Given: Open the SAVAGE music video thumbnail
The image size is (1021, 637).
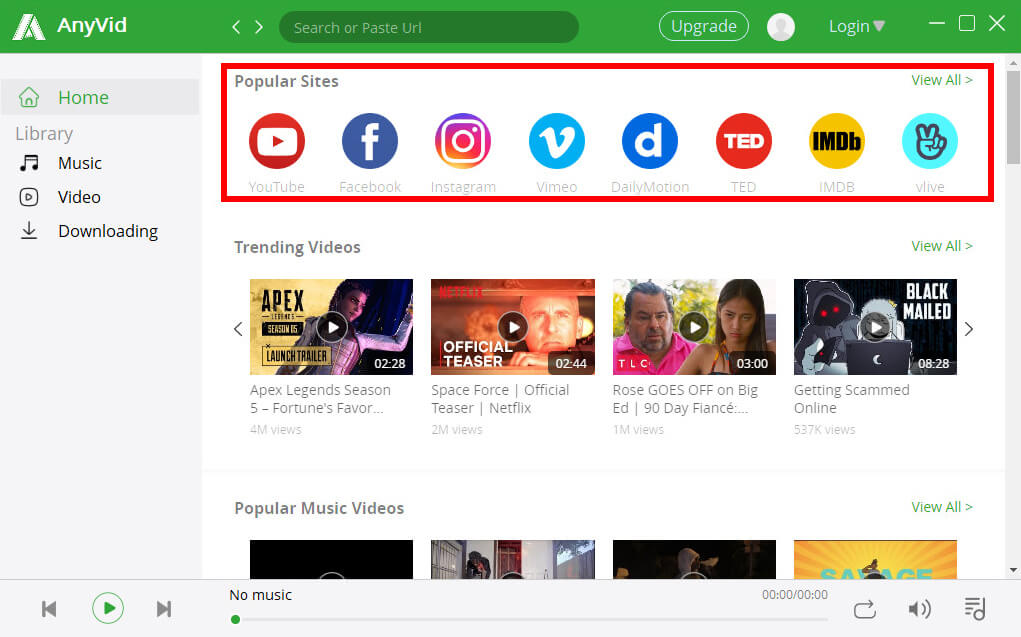Looking at the screenshot, I should point(875,559).
